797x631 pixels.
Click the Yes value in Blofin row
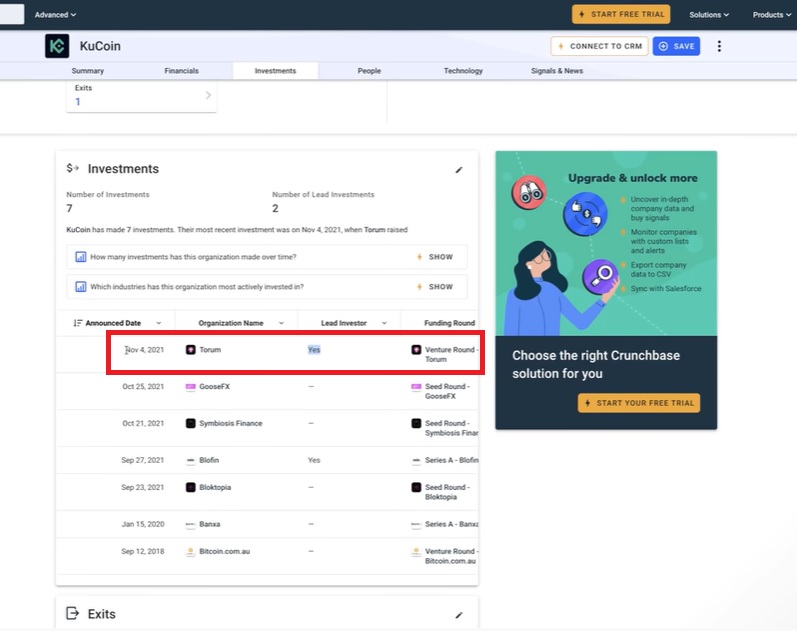[x=314, y=460]
